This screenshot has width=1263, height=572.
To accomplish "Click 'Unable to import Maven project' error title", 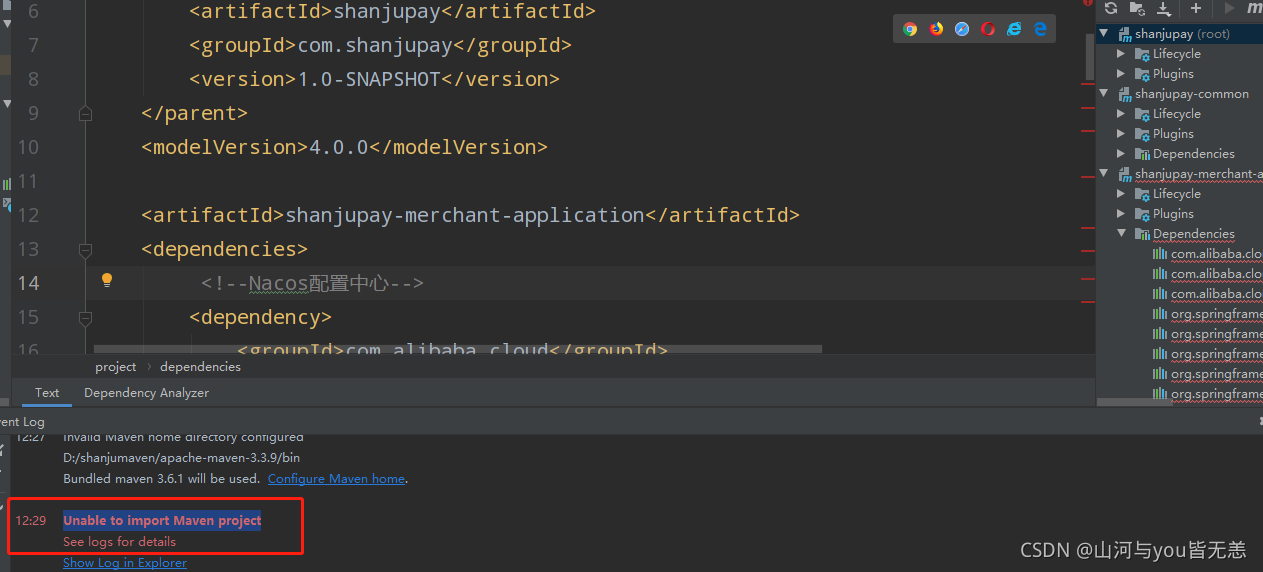I will (162, 521).
